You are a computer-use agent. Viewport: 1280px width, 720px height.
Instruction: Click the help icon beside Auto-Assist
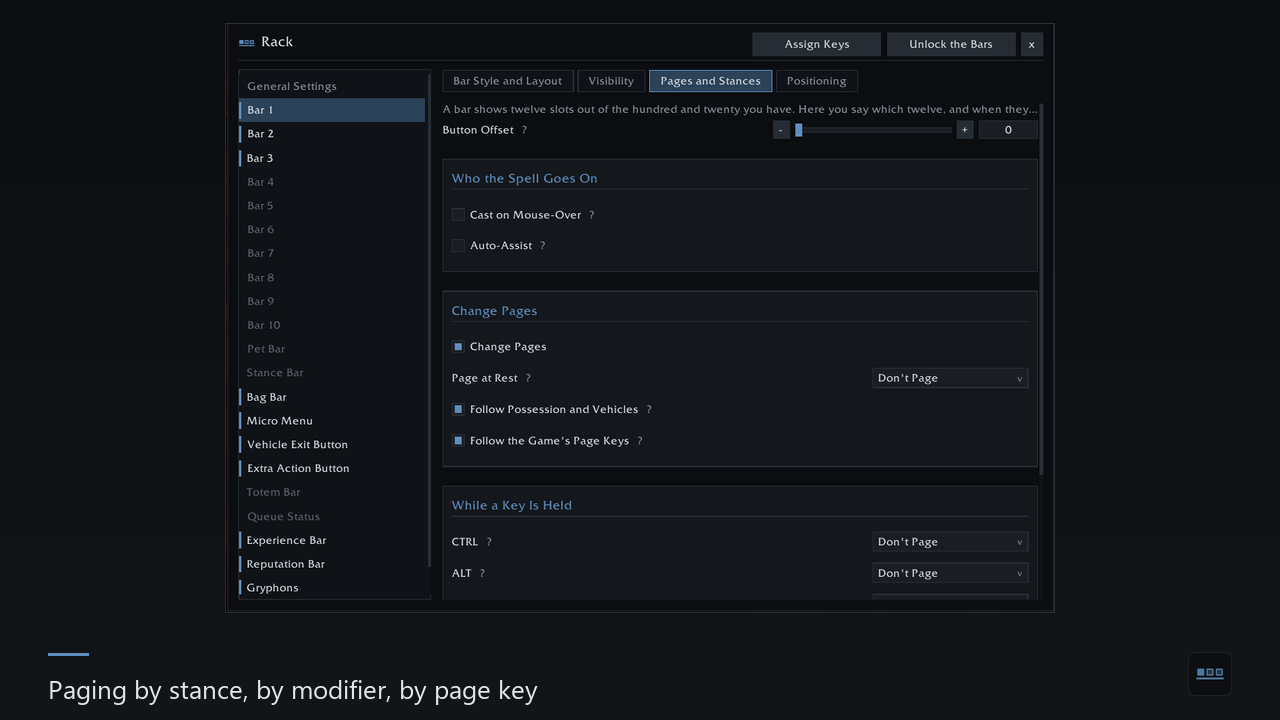coord(542,246)
